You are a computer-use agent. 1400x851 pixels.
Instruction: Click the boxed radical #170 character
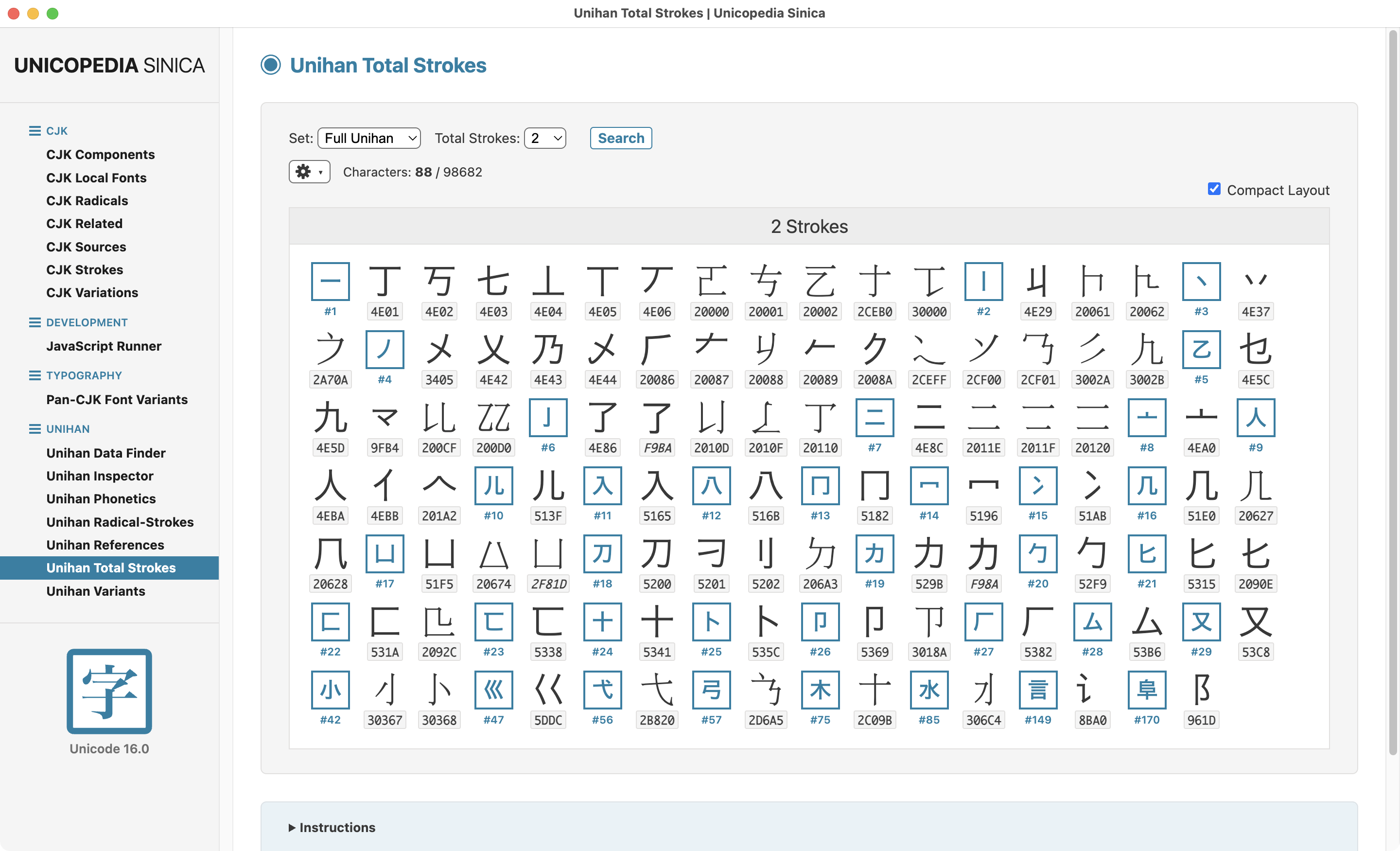[x=1147, y=690]
